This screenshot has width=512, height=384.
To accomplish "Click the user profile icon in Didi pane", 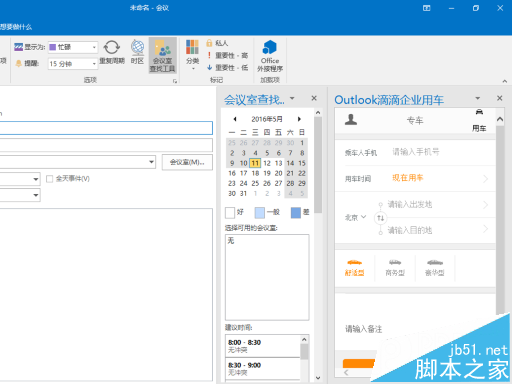I will [x=351, y=119].
